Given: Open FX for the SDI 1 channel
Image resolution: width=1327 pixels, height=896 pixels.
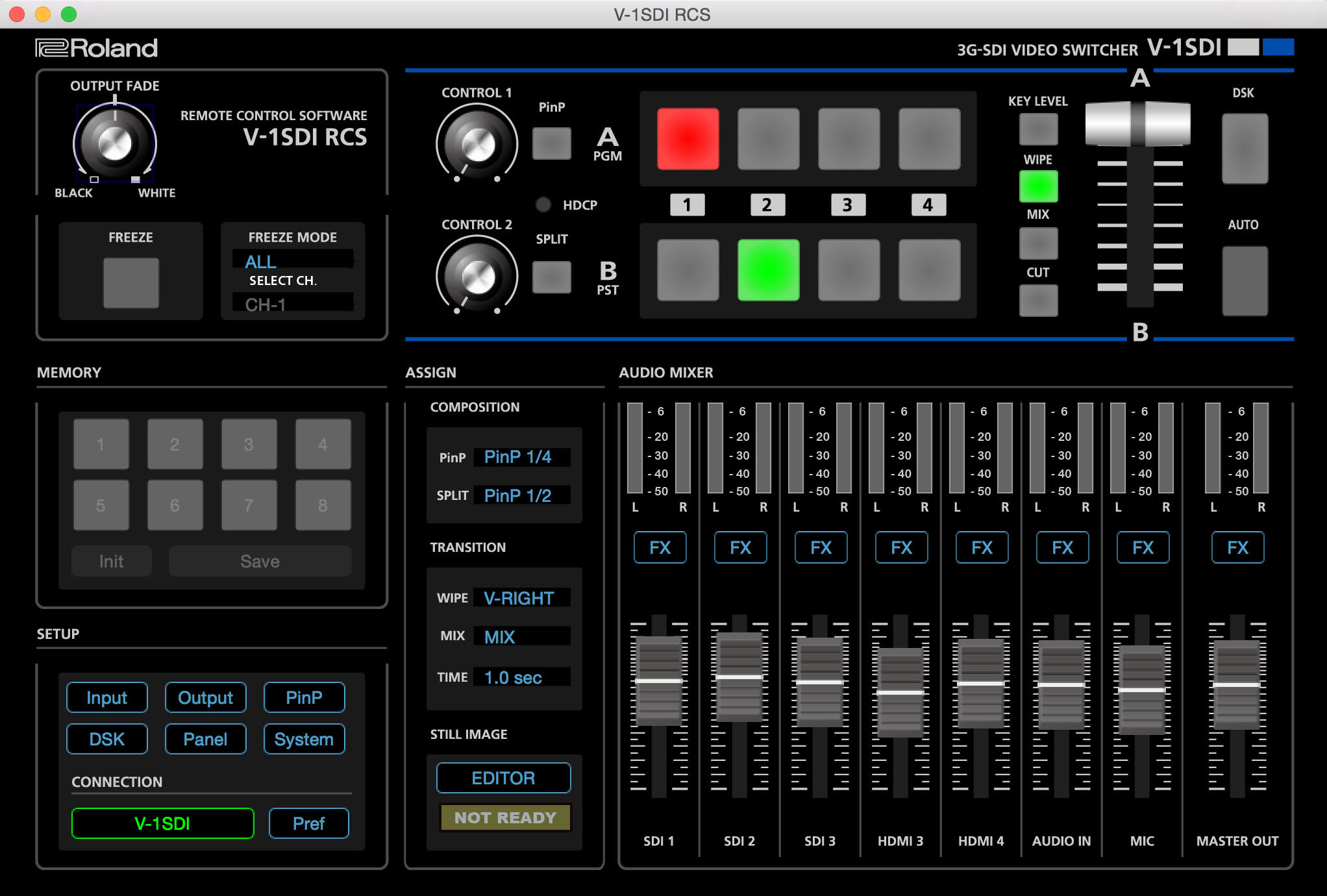Looking at the screenshot, I should coord(660,547).
